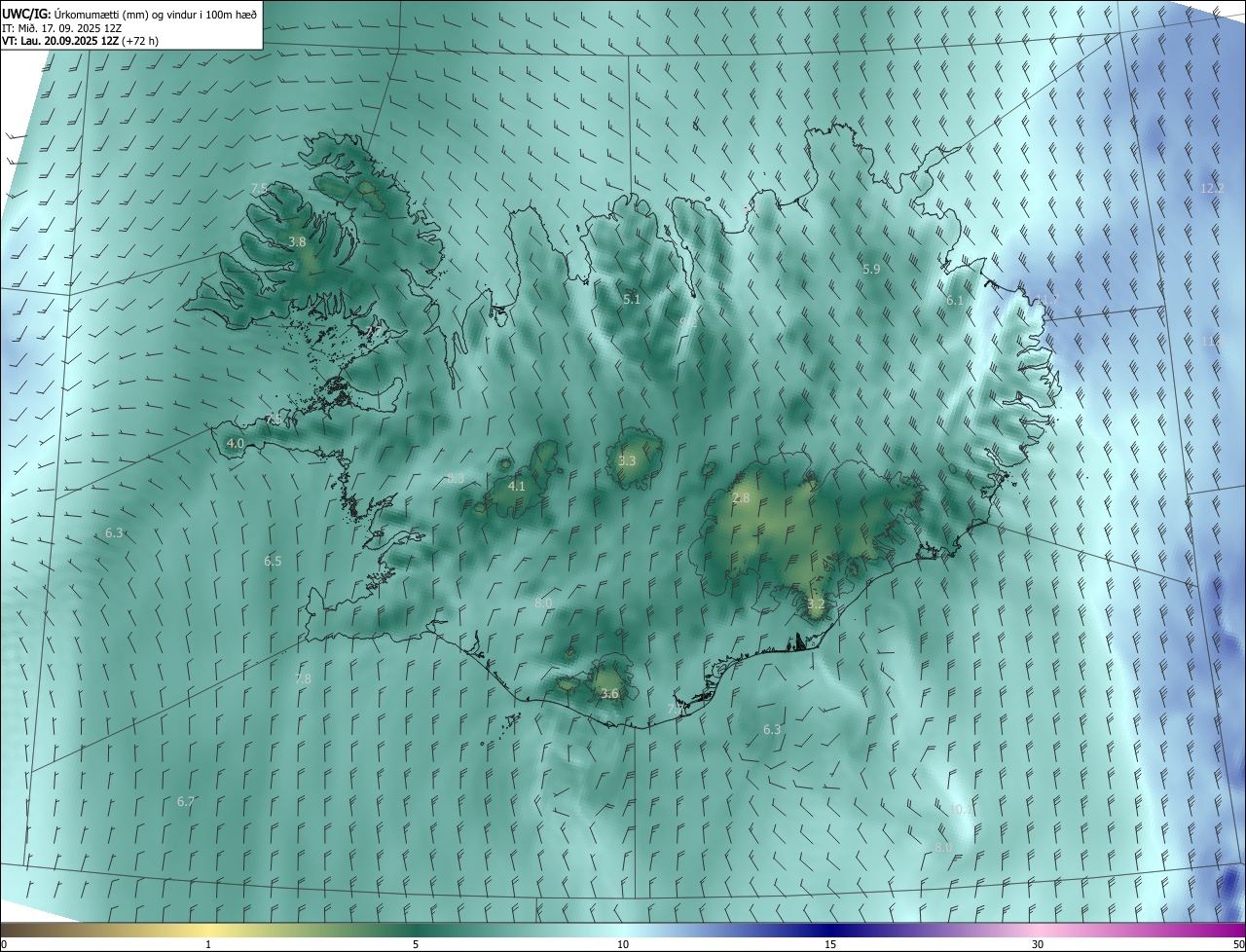Click the 6.1 value label
This screenshot has width=1246, height=952.
click(955, 301)
